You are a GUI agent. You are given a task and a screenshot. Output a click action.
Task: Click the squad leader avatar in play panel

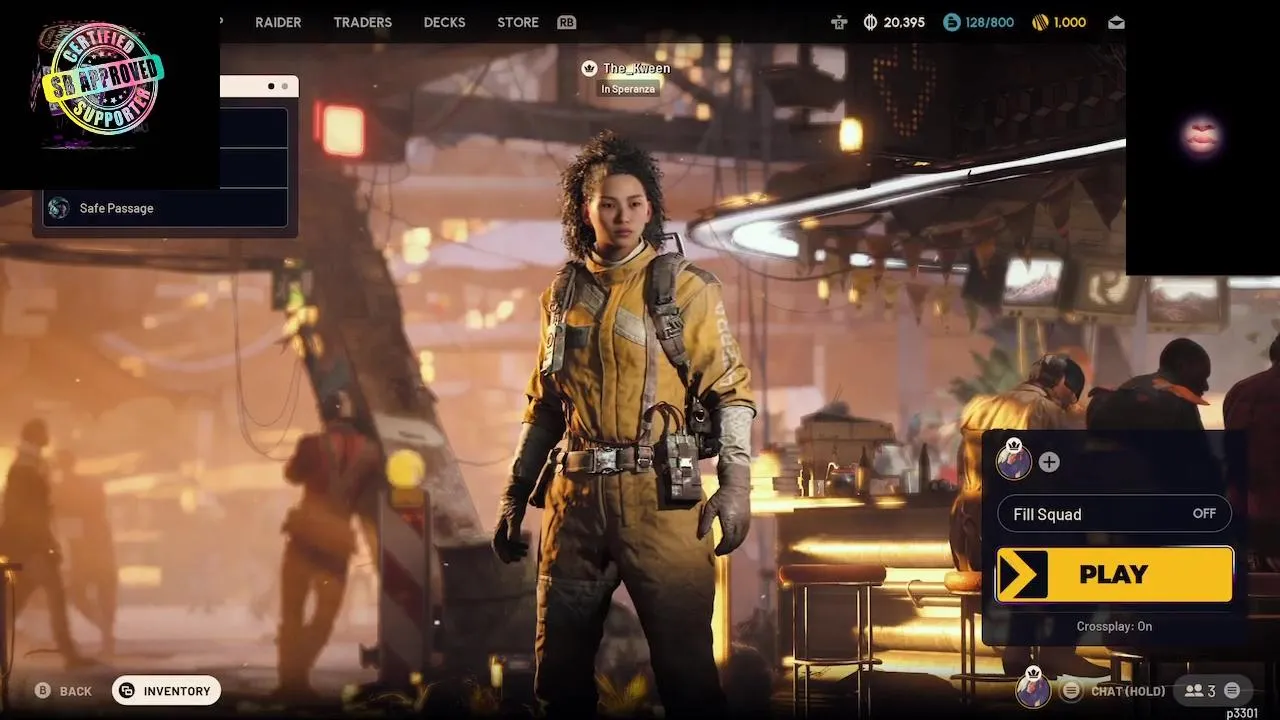(1014, 461)
